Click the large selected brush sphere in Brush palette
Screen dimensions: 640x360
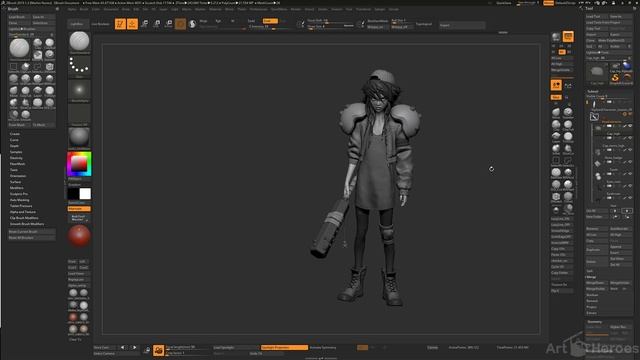tap(19, 48)
